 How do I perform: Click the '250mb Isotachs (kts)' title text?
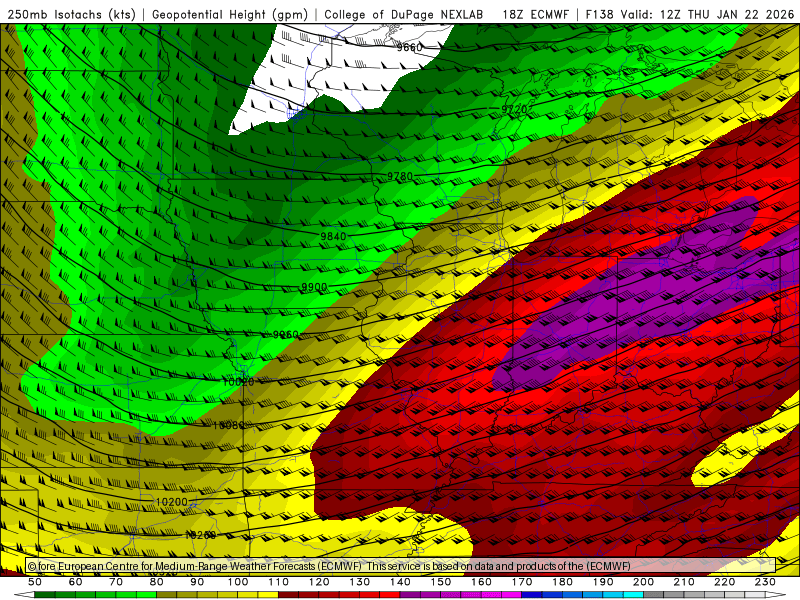(x=71, y=14)
